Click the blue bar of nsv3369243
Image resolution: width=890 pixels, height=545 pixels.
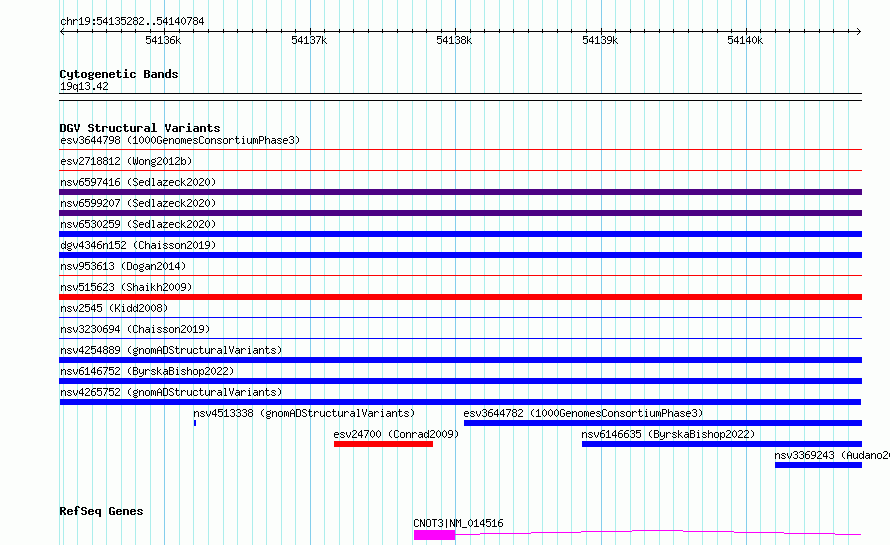[818, 465]
